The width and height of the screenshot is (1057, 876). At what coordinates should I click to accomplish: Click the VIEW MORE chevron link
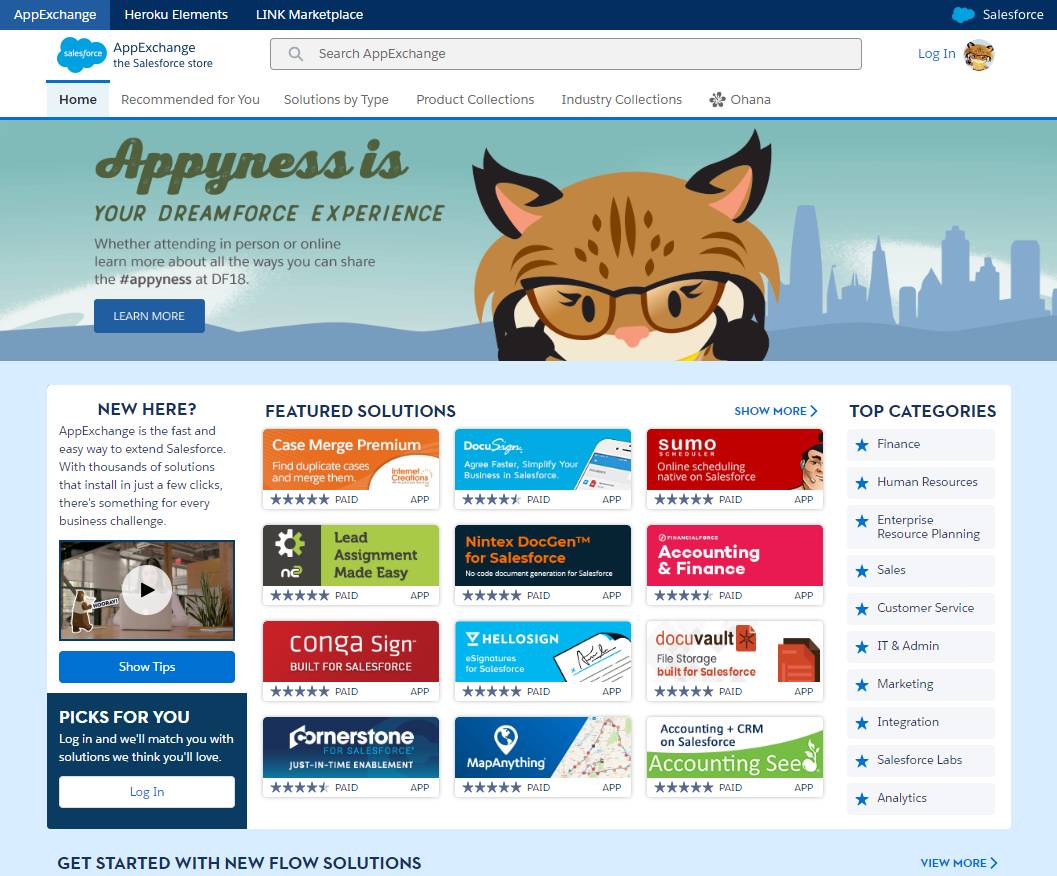click(x=959, y=863)
